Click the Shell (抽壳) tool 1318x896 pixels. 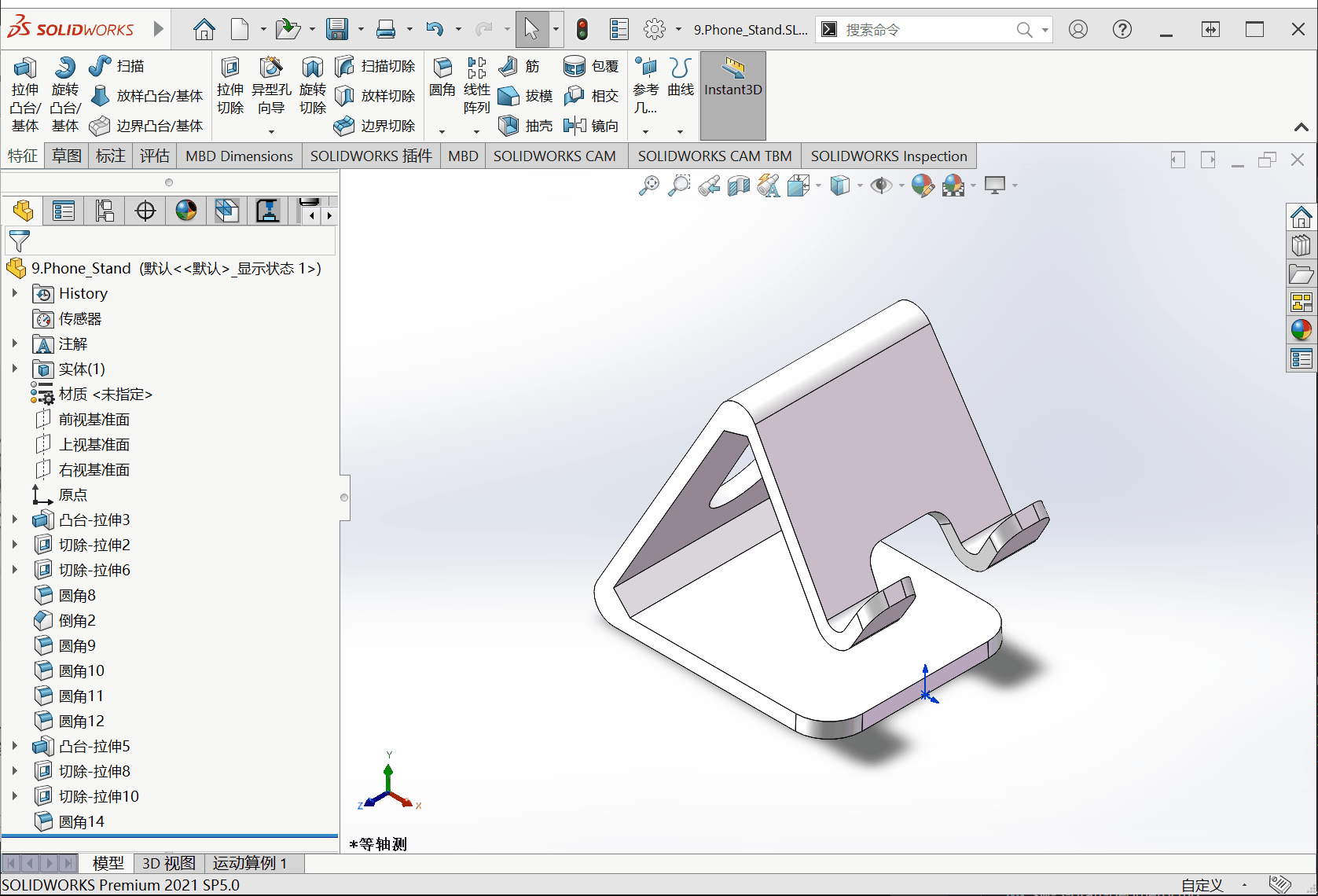coord(526,126)
